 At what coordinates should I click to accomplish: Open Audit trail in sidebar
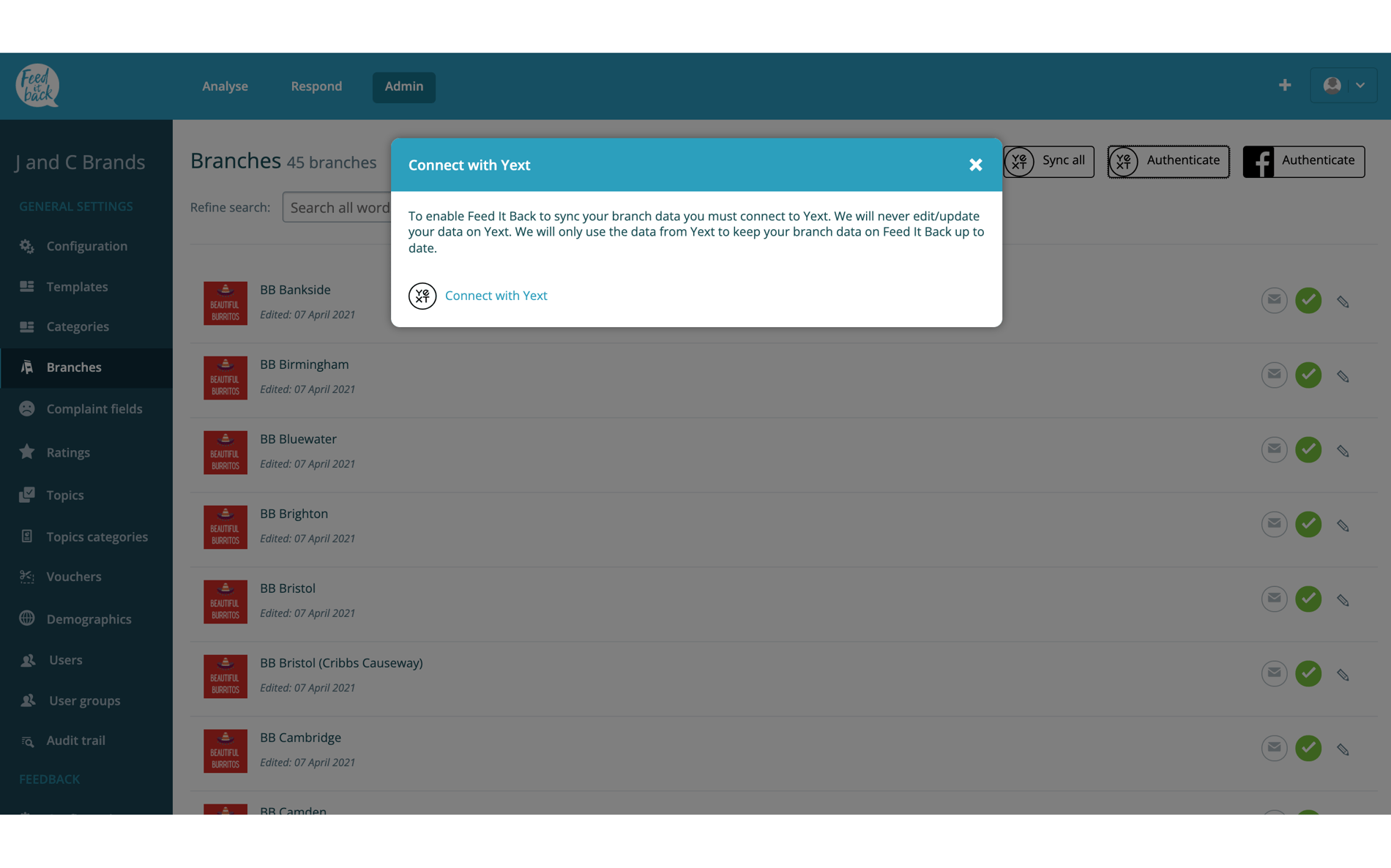(x=86, y=741)
